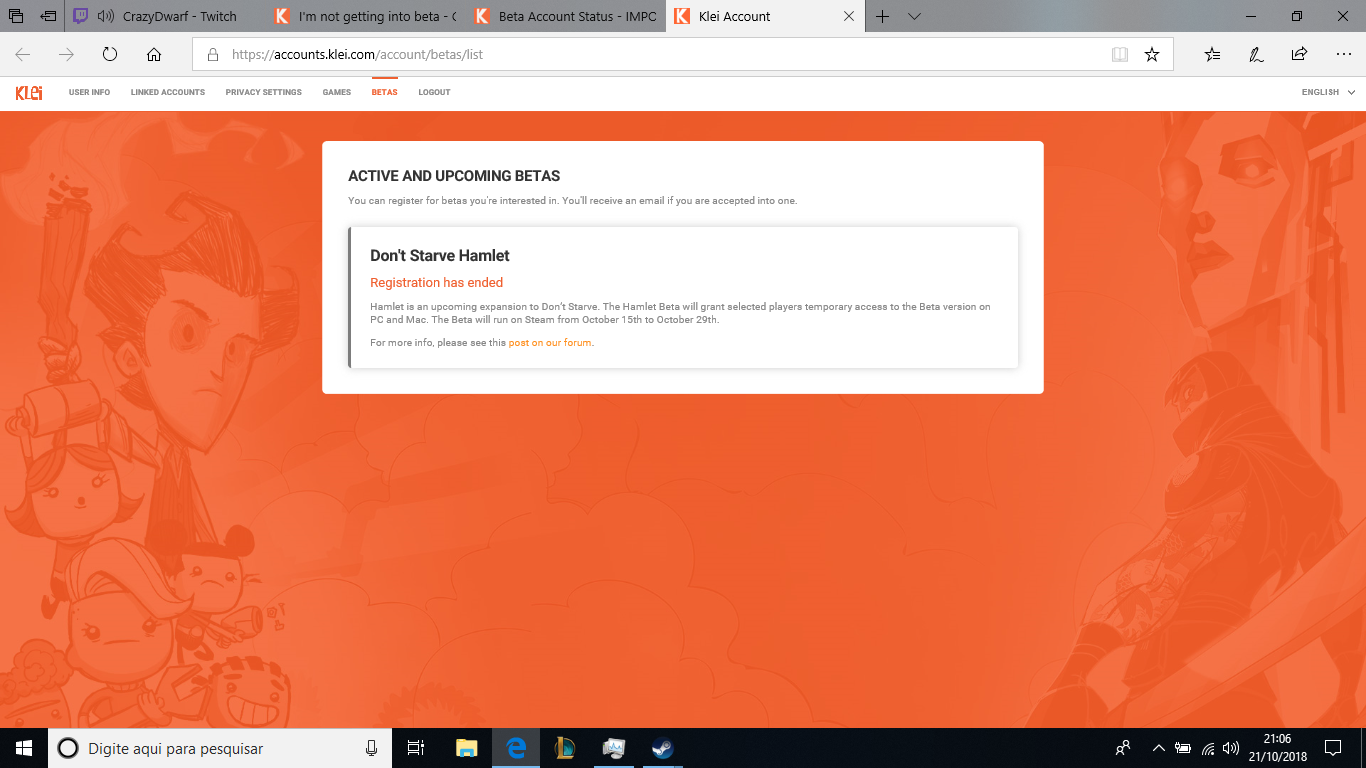Show hidden system tray icons
The image size is (1366, 768).
point(1159,748)
